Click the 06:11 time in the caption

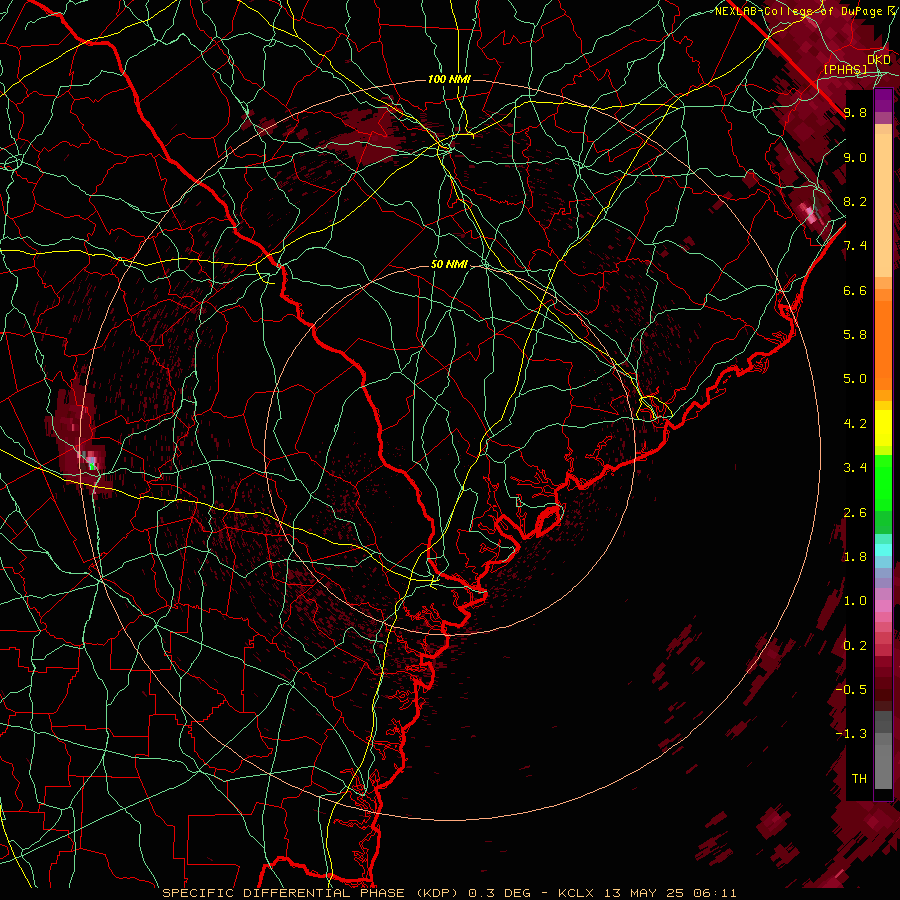point(716,893)
